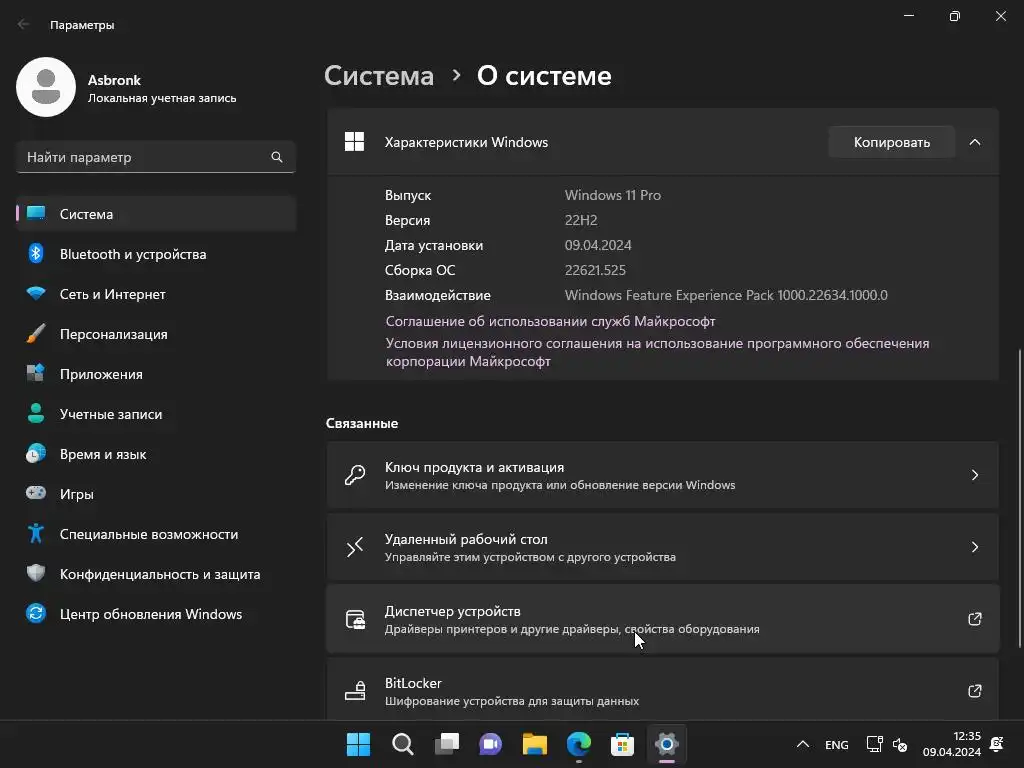The height and width of the screenshot is (768, 1024).
Task: Collapse the Характеристики Windows section
Action: (974, 142)
